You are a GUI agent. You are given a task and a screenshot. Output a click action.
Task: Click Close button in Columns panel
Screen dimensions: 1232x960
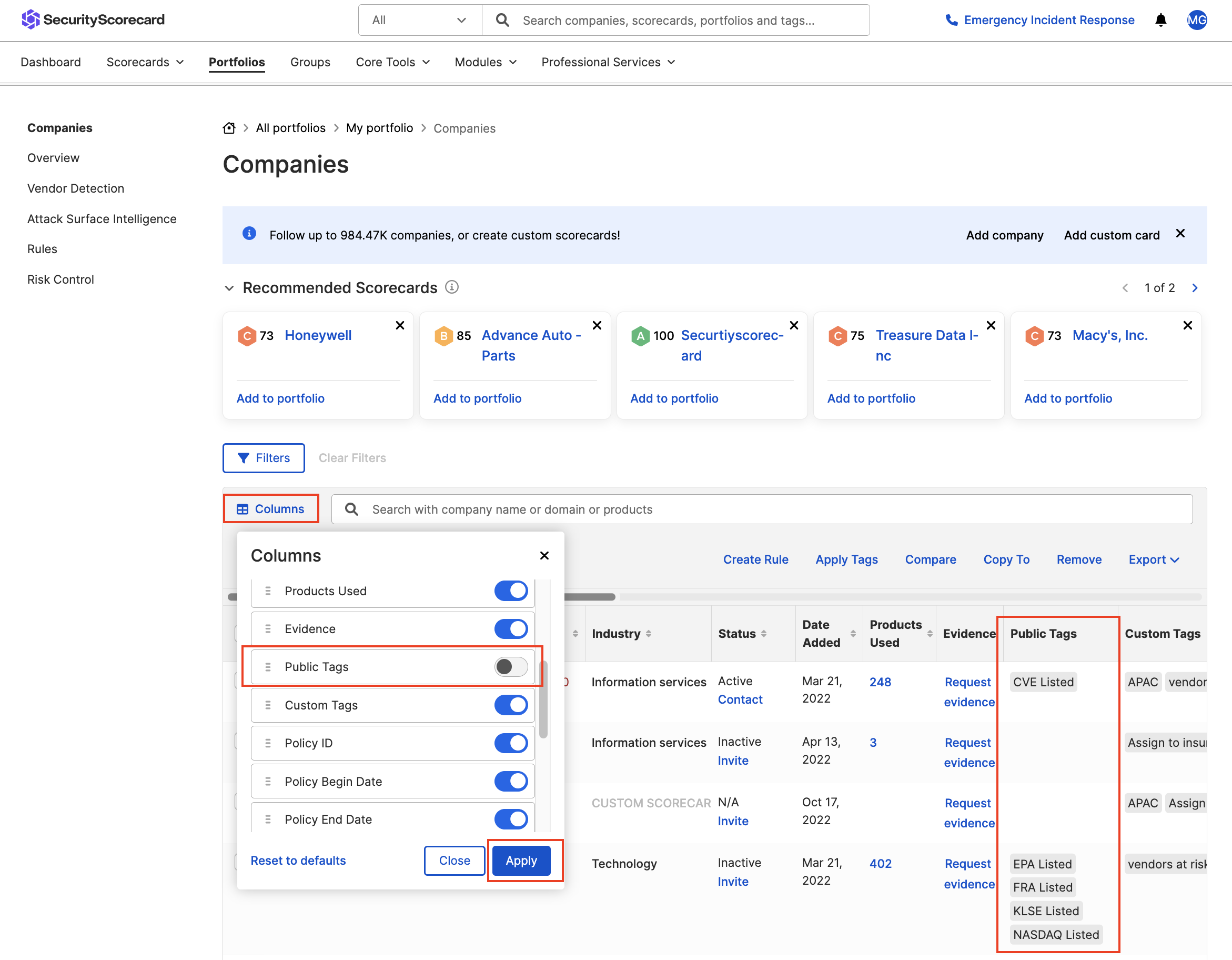455,861
